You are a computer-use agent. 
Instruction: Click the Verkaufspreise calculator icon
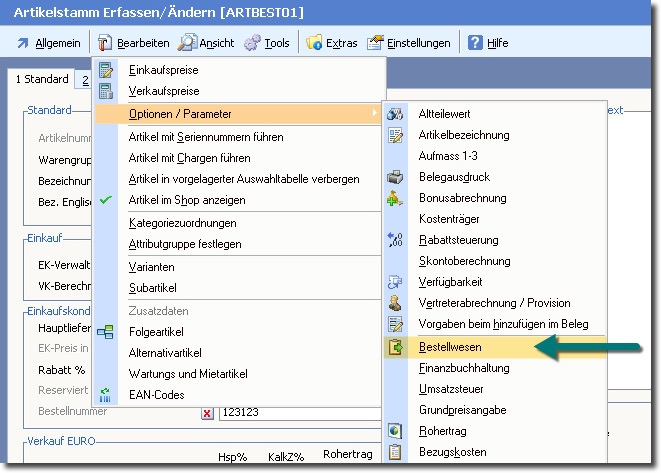point(107,91)
